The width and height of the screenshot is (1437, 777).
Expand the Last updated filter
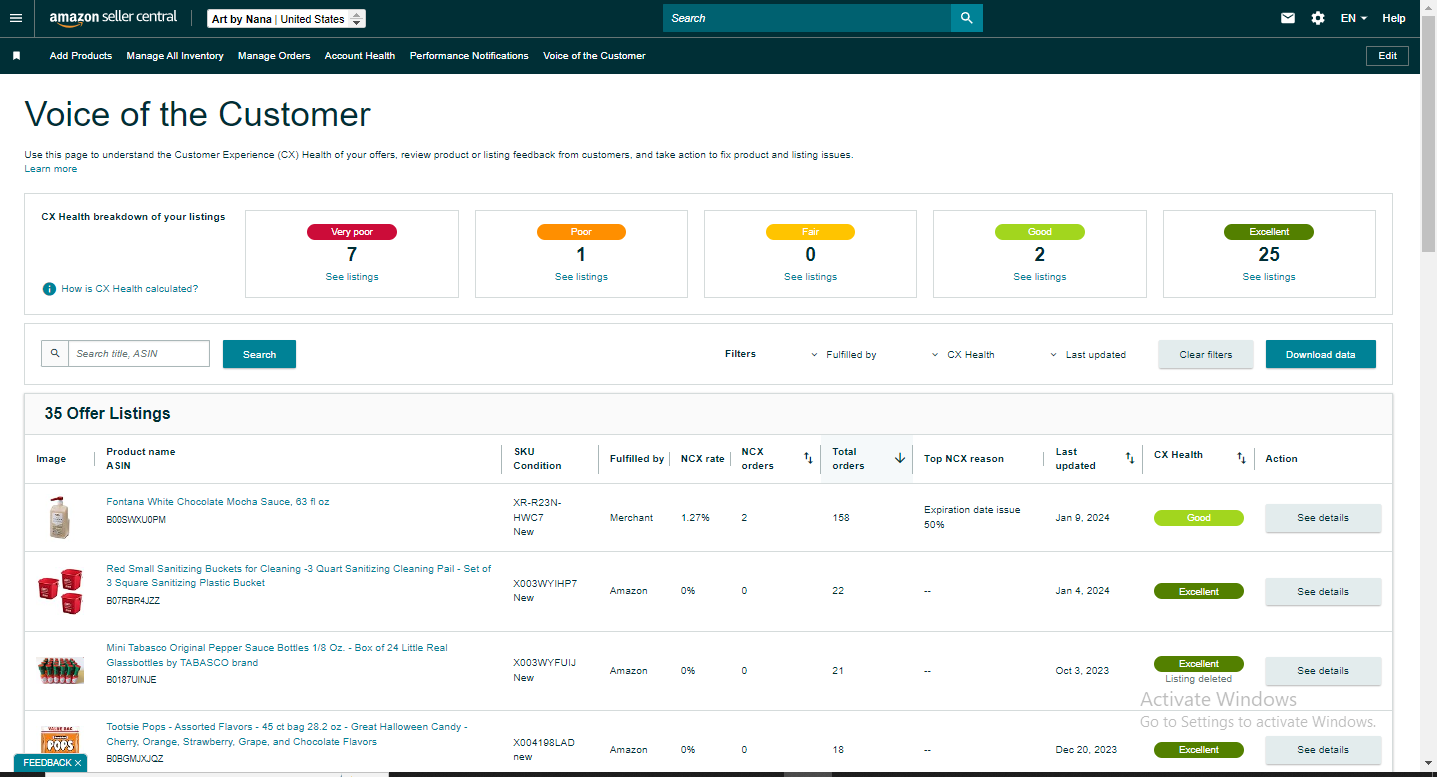pos(1088,355)
